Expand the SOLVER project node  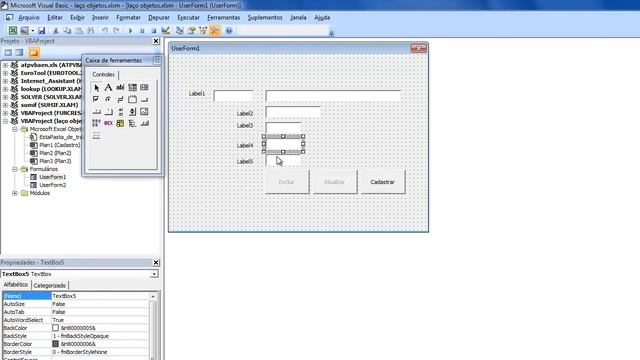5,97
